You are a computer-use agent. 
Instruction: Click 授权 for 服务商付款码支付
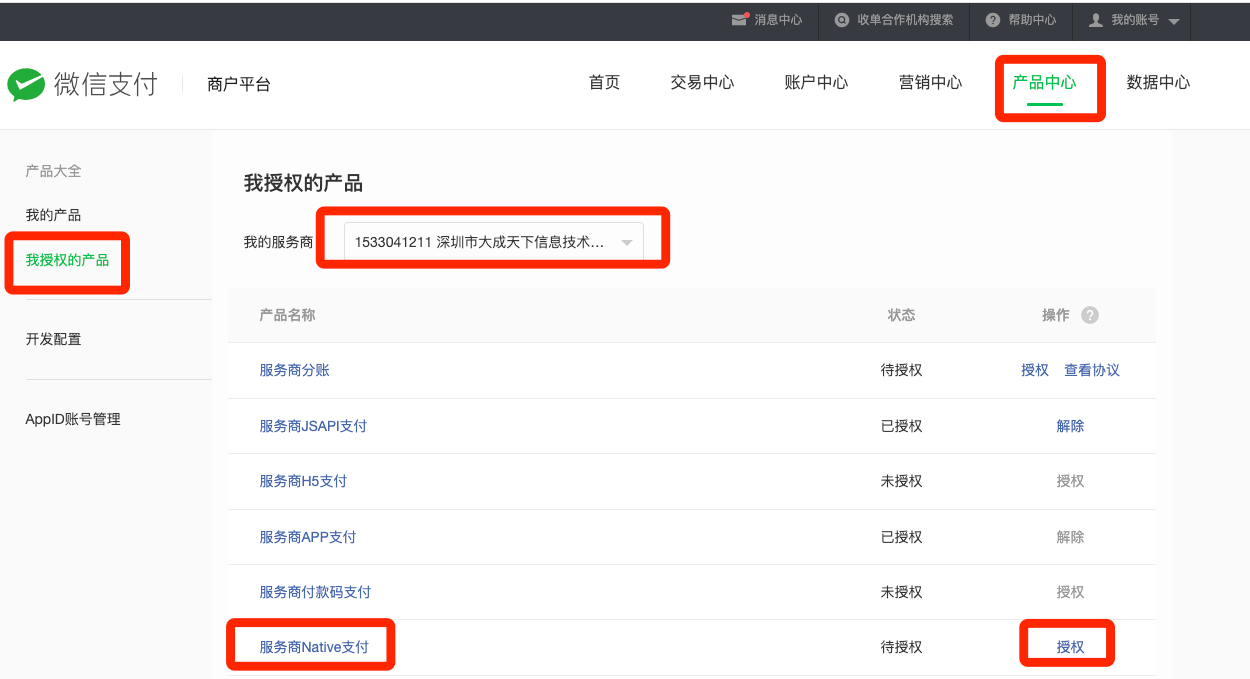tap(1070, 592)
